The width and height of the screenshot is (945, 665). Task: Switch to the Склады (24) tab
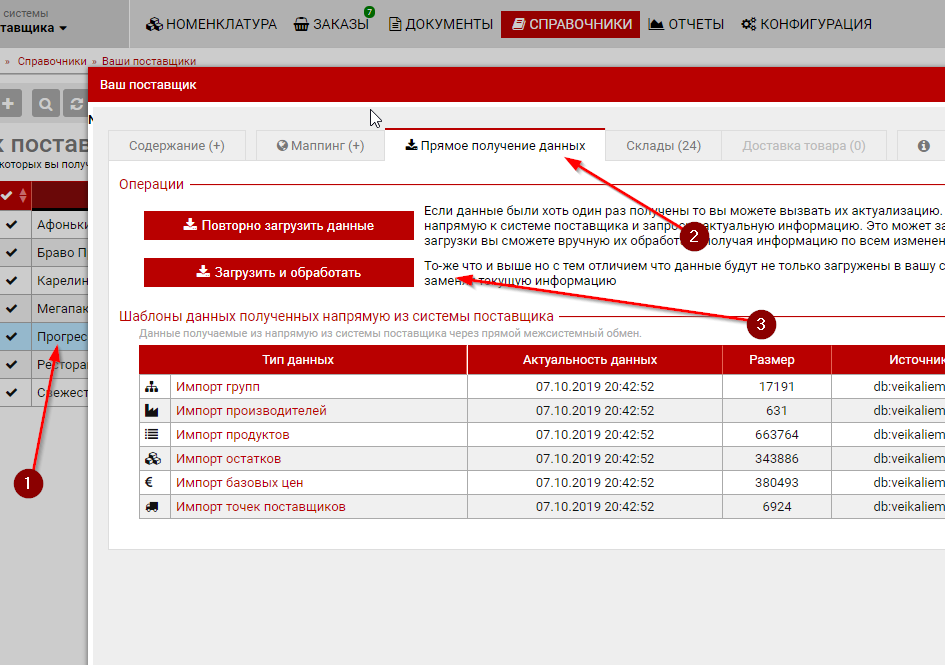[663, 146]
